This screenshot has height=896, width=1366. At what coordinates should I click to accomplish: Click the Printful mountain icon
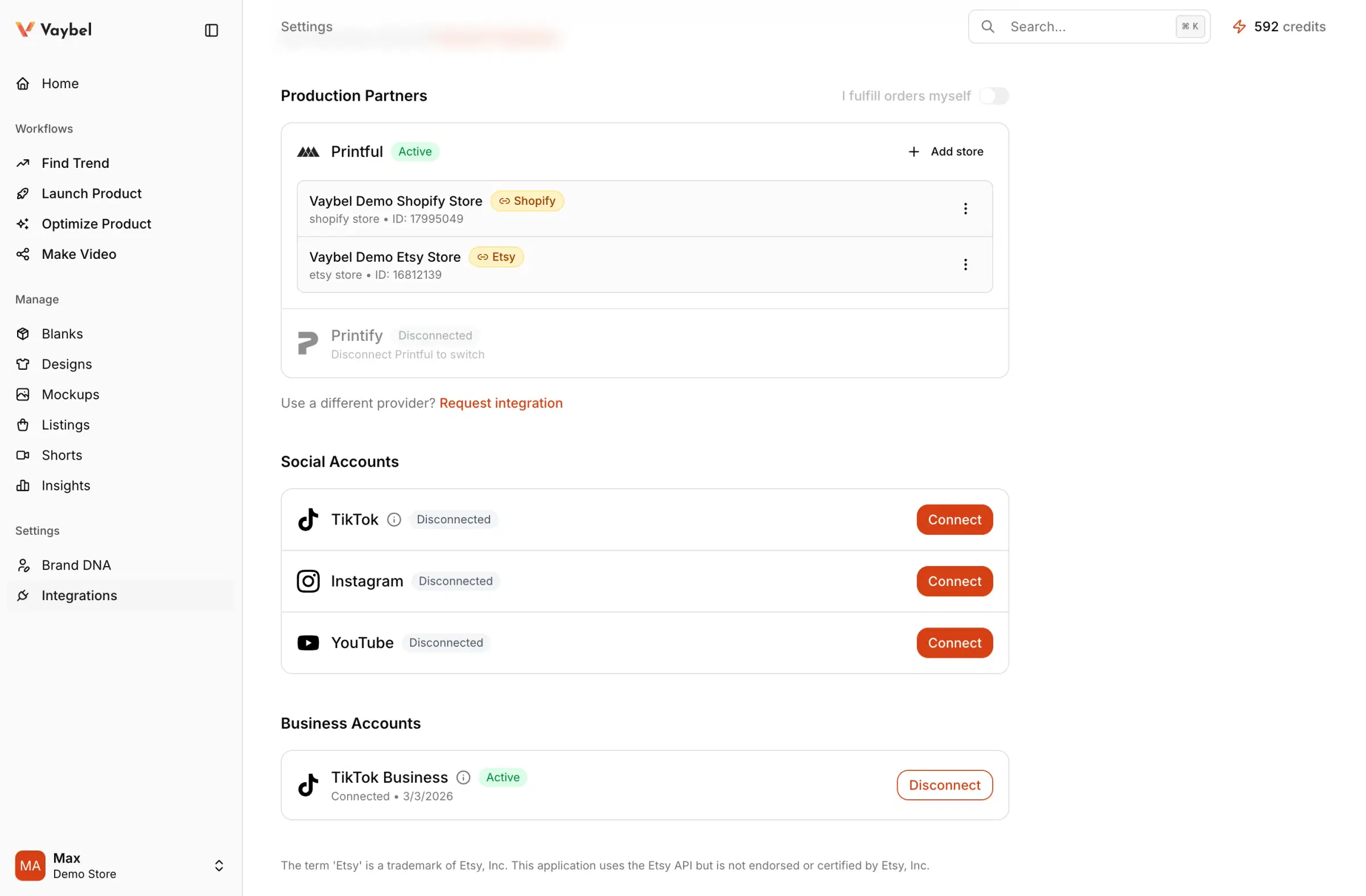(x=308, y=151)
